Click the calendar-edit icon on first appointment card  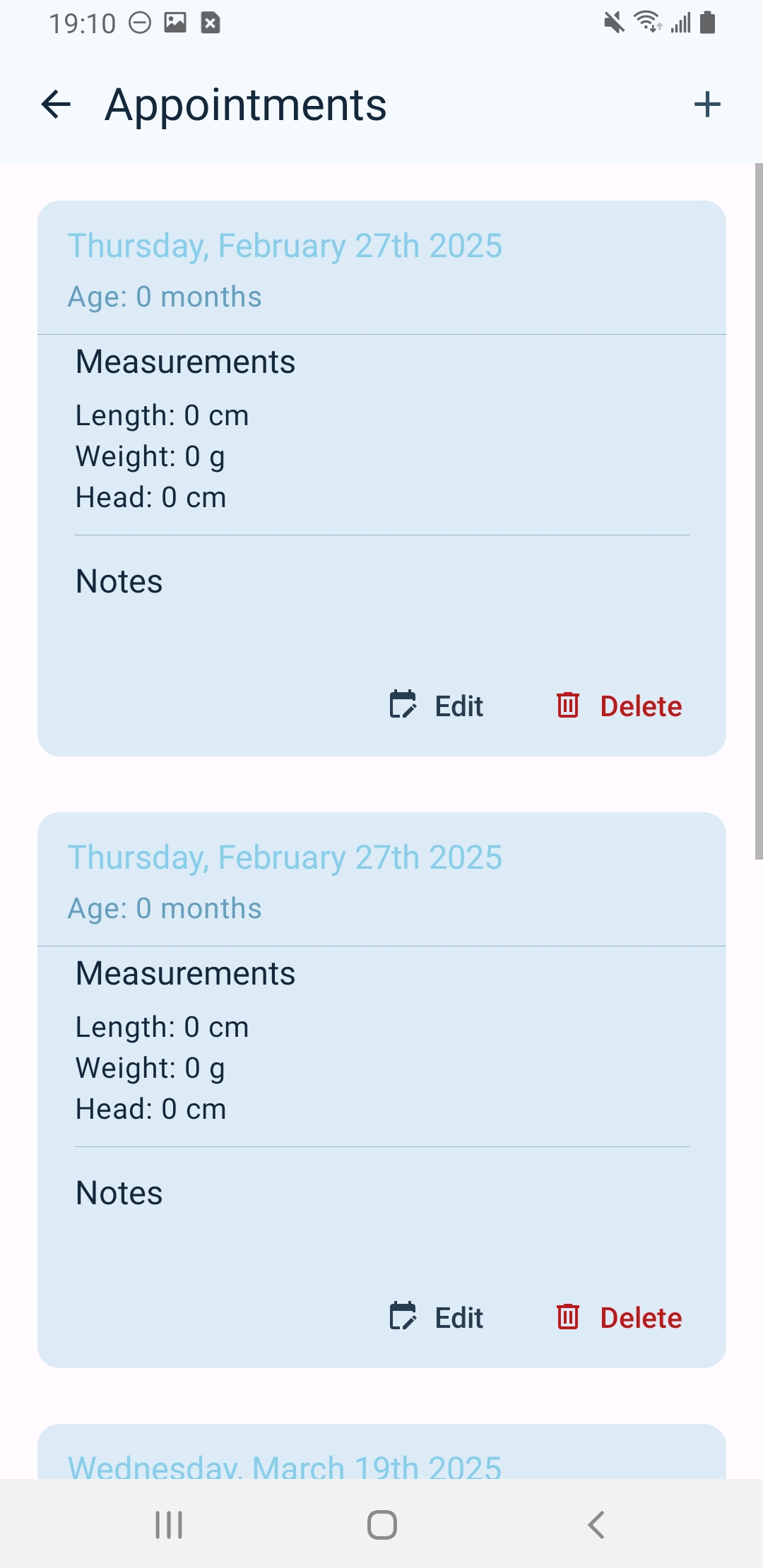[x=403, y=705]
